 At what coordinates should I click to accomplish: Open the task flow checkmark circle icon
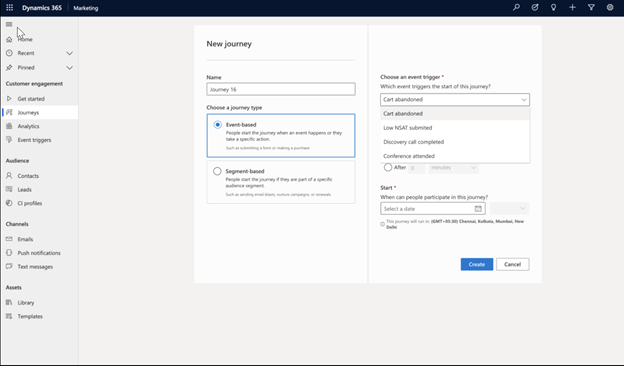[x=535, y=7]
